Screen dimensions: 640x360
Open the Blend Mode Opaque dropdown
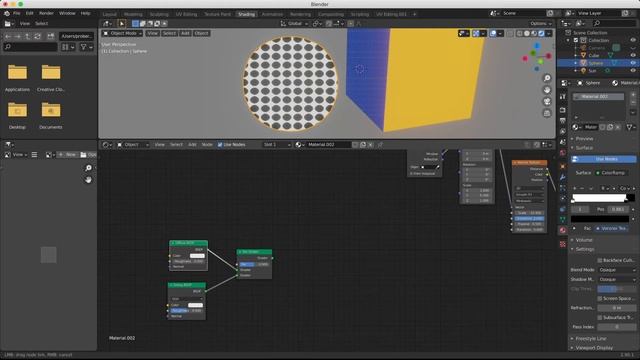coord(617,270)
